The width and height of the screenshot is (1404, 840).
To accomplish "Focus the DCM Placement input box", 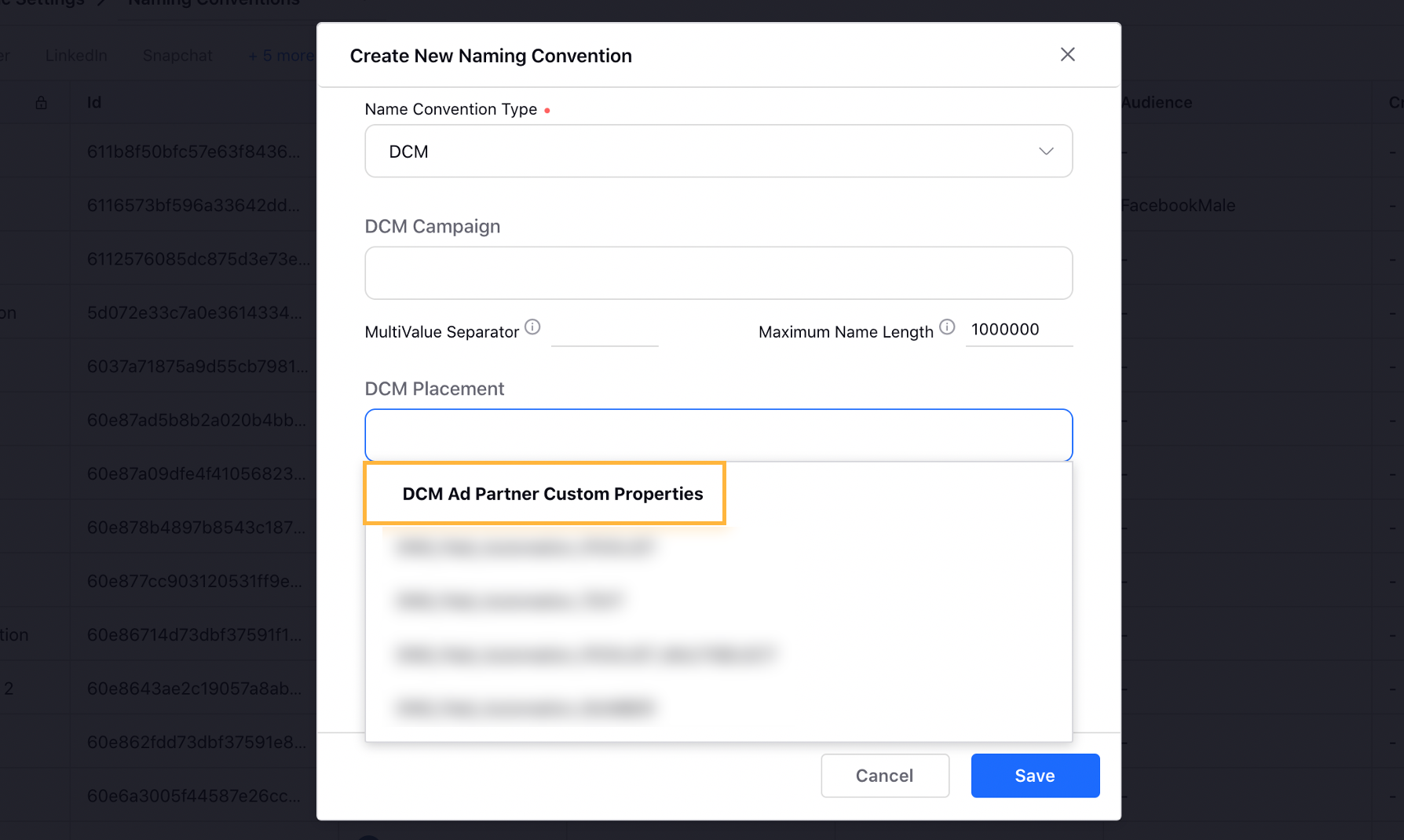I will [718, 435].
